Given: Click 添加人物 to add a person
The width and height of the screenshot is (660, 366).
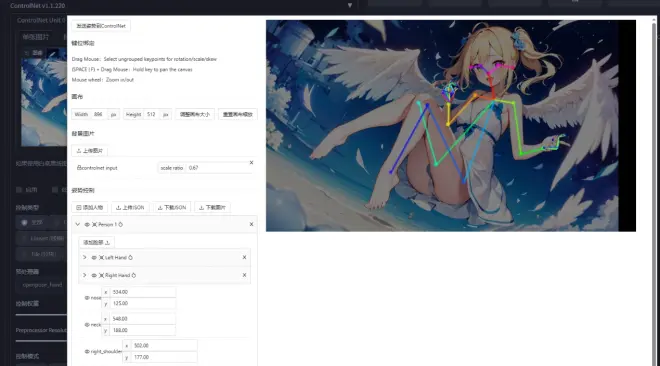Looking at the screenshot, I should 90,207.
